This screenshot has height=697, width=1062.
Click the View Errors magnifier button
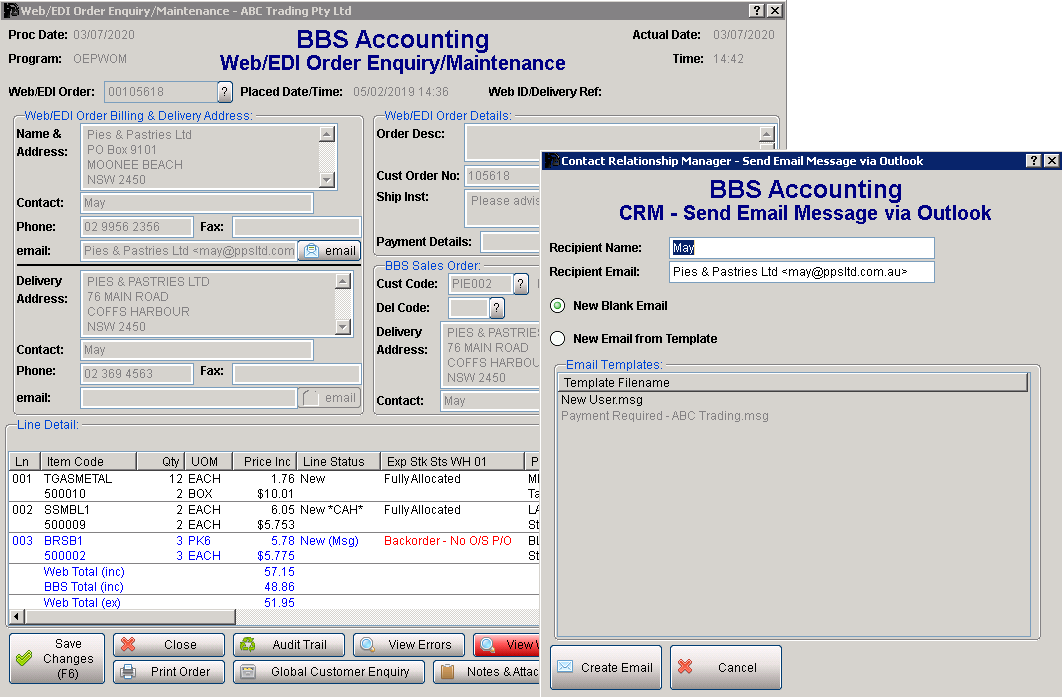(x=408, y=645)
